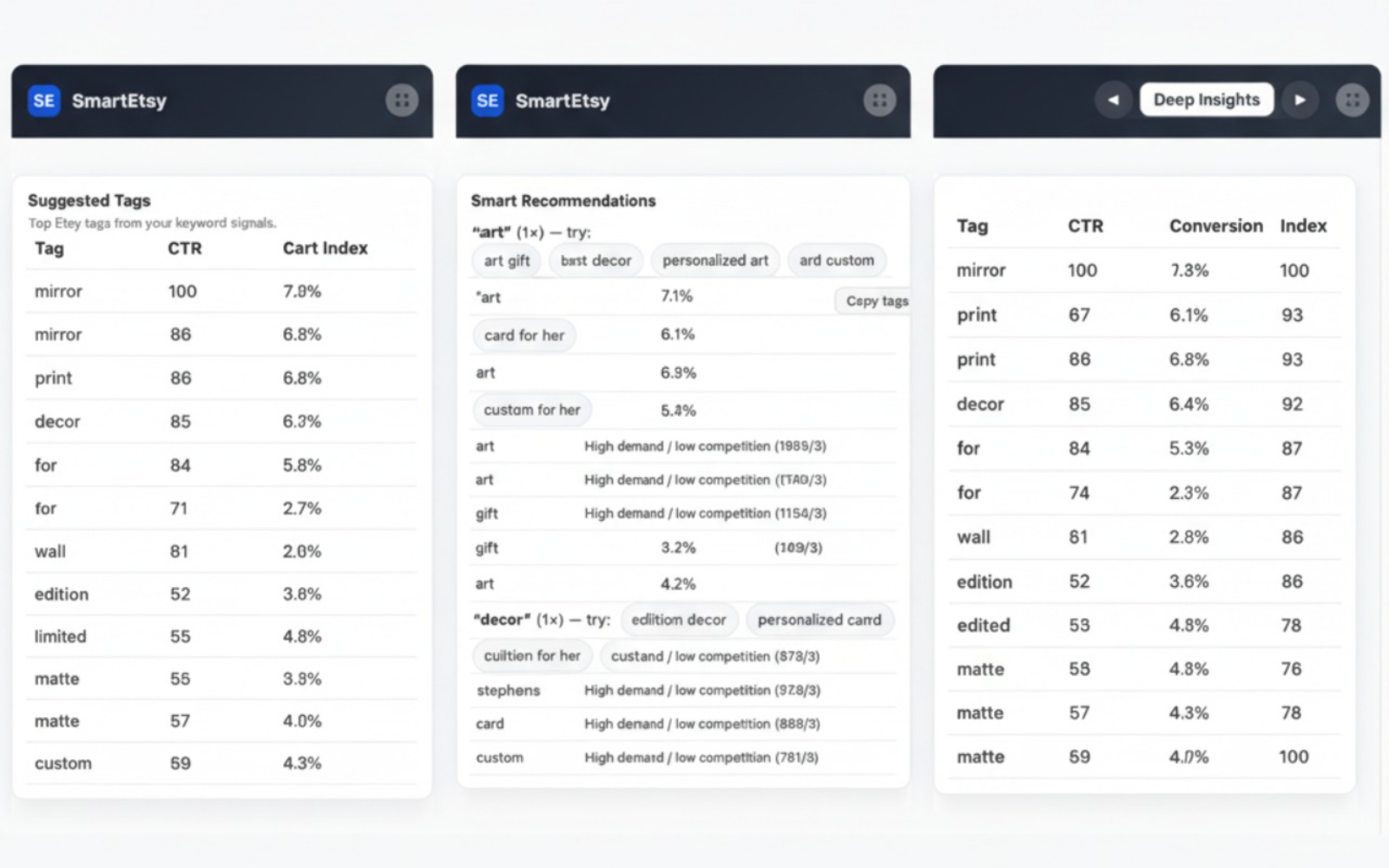1389x868 pixels.
Task: Select the 'cuition for her' chip
Action: (531, 656)
